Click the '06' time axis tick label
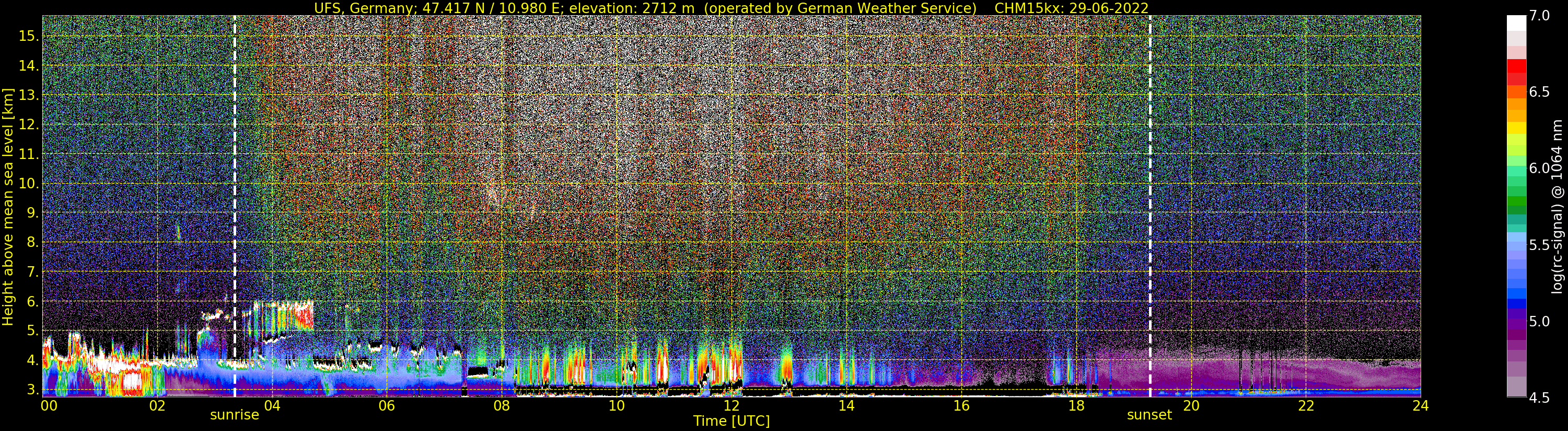 click(387, 405)
